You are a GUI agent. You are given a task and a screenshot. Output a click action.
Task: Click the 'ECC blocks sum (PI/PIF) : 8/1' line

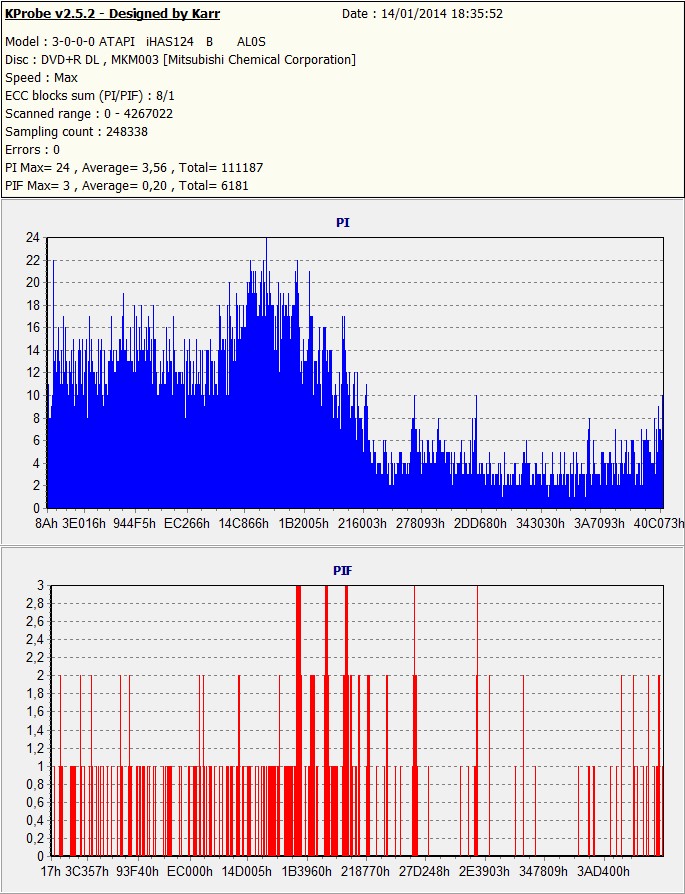90,96
